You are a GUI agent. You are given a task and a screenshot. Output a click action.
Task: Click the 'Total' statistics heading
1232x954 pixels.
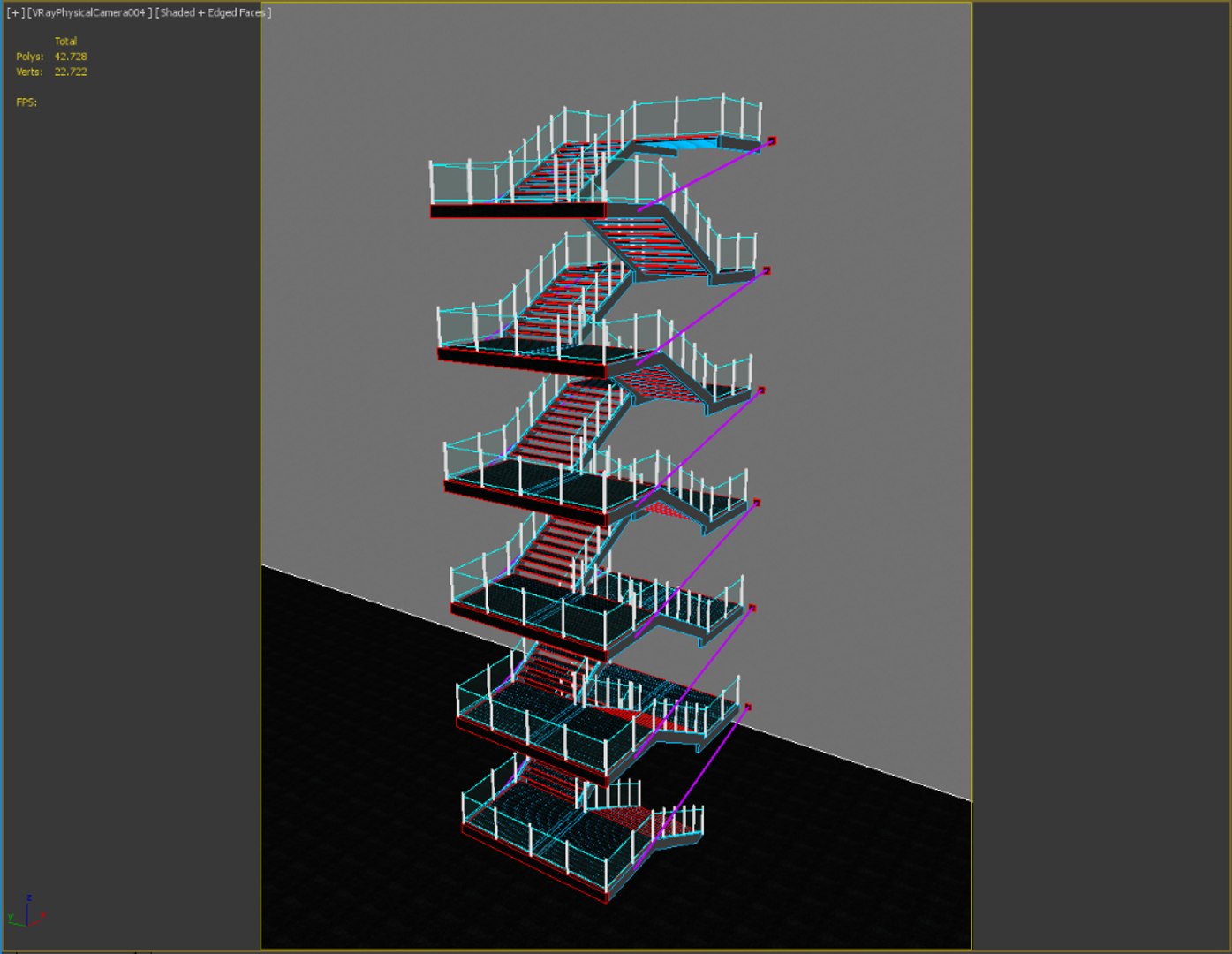tap(65, 41)
